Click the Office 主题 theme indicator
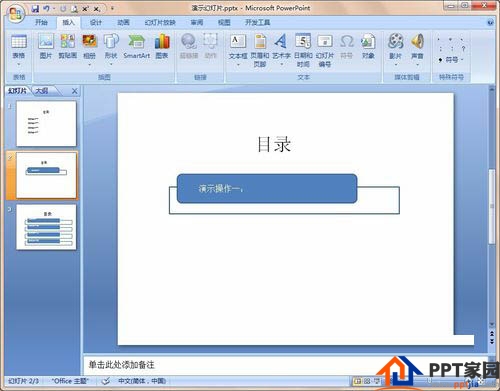 click(70, 381)
